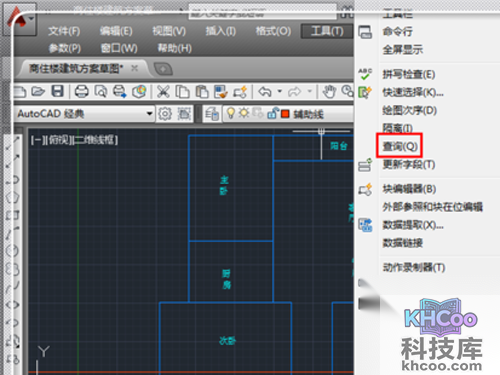
Task: Choose 拼写检查(E) menu entry
Action: point(409,74)
